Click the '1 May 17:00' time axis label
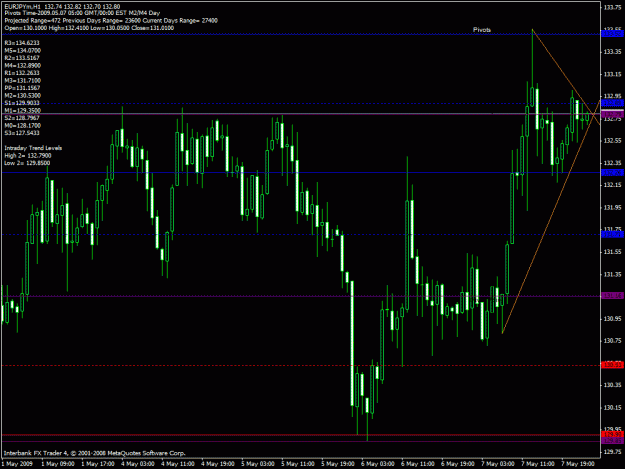625x469 pixels. (98, 464)
